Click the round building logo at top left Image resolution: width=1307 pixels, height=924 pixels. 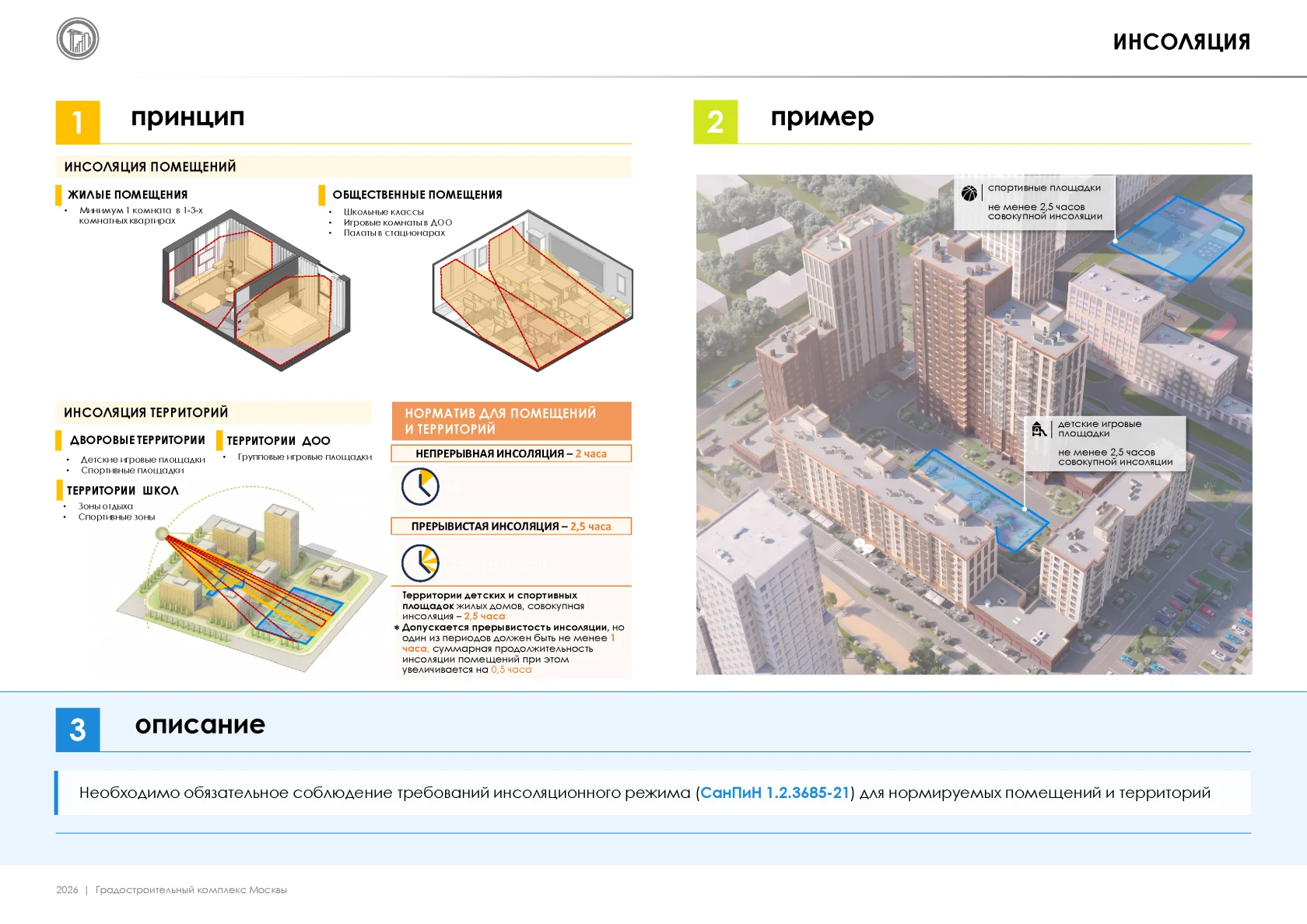pyautogui.click(x=78, y=39)
